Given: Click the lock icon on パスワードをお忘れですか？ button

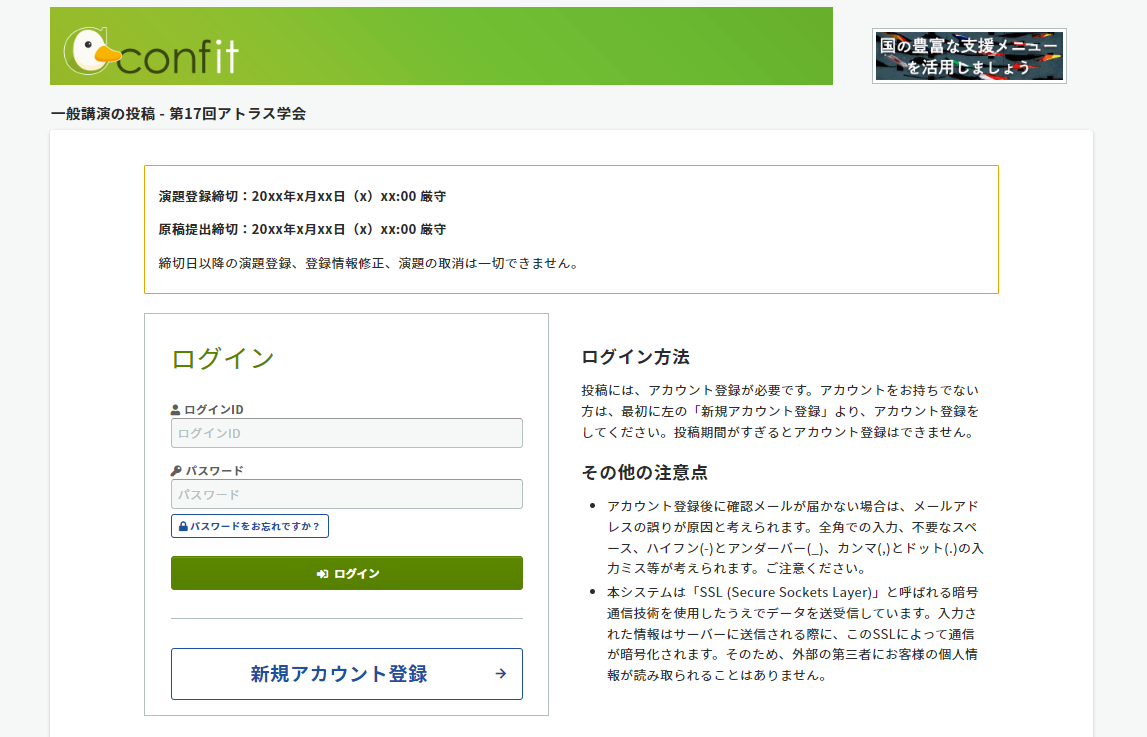Looking at the screenshot, I should 182,525.
